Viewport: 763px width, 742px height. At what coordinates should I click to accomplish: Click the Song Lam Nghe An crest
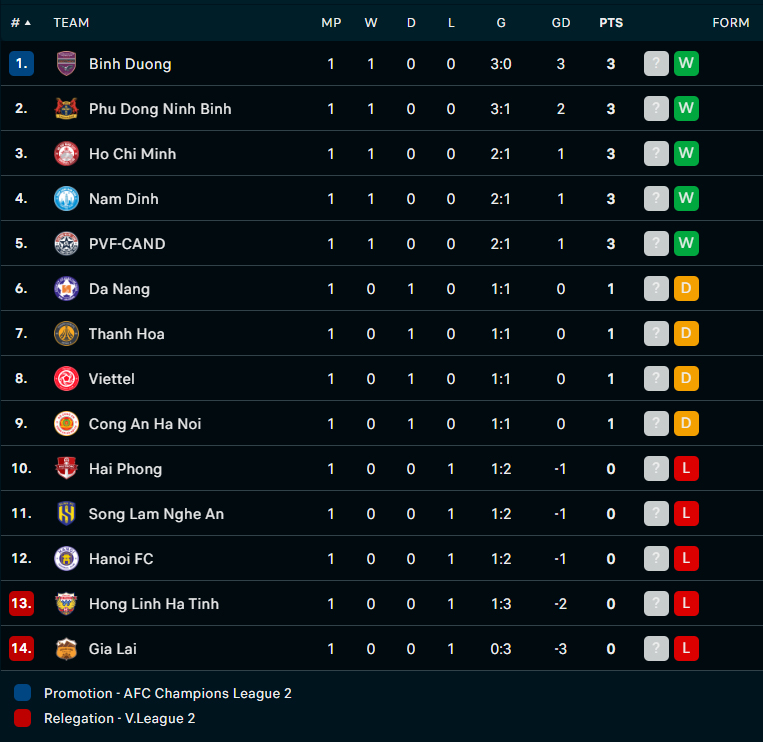pos(66,514)
